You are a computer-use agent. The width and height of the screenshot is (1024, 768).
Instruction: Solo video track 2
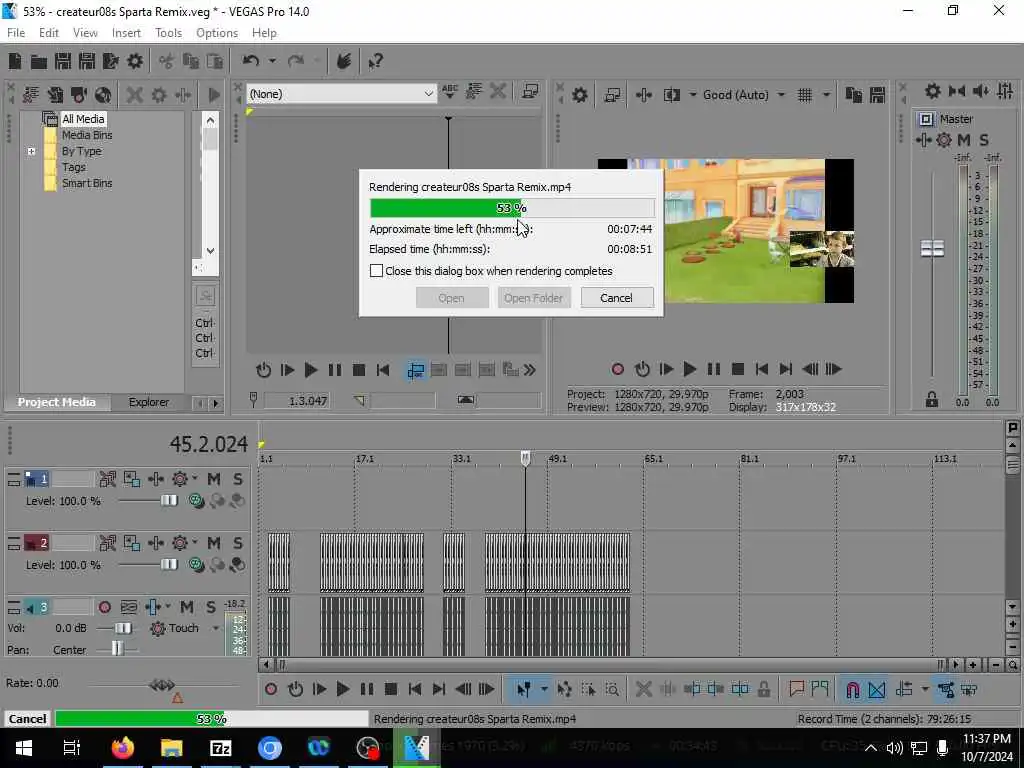[238, 543]
